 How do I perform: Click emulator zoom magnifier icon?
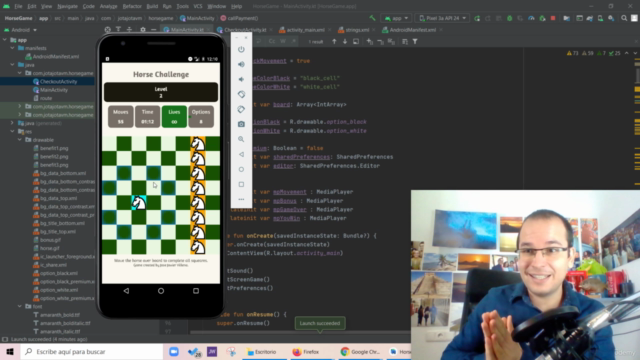pos(241,139)
